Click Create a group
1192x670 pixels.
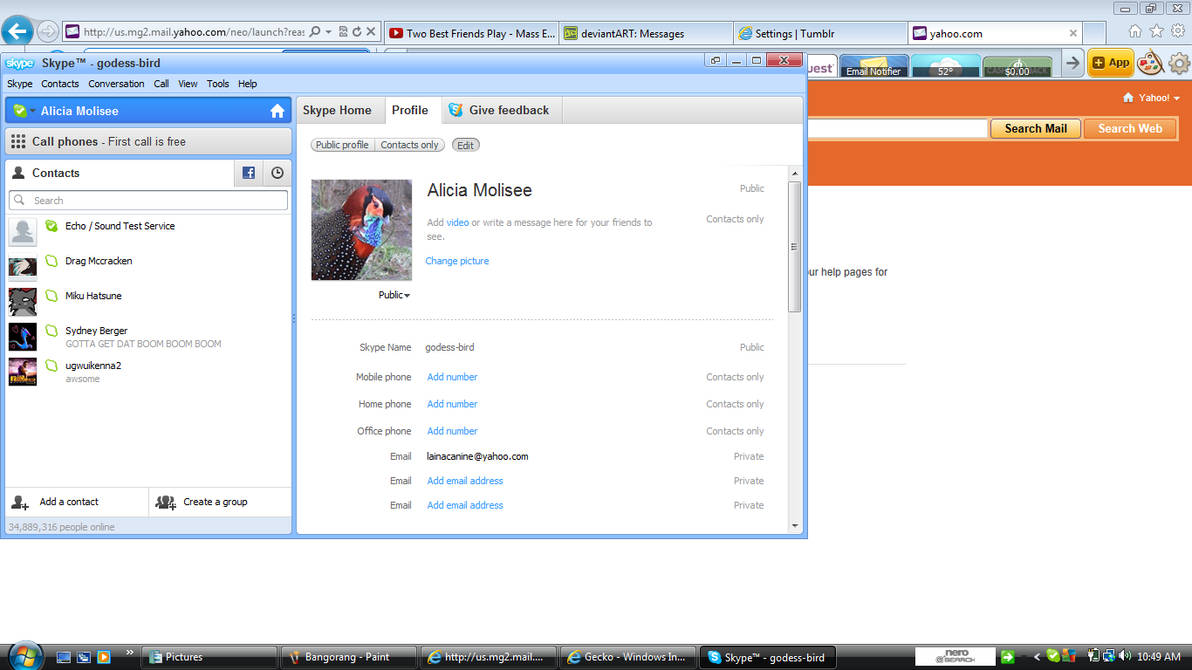pos(220,502)
